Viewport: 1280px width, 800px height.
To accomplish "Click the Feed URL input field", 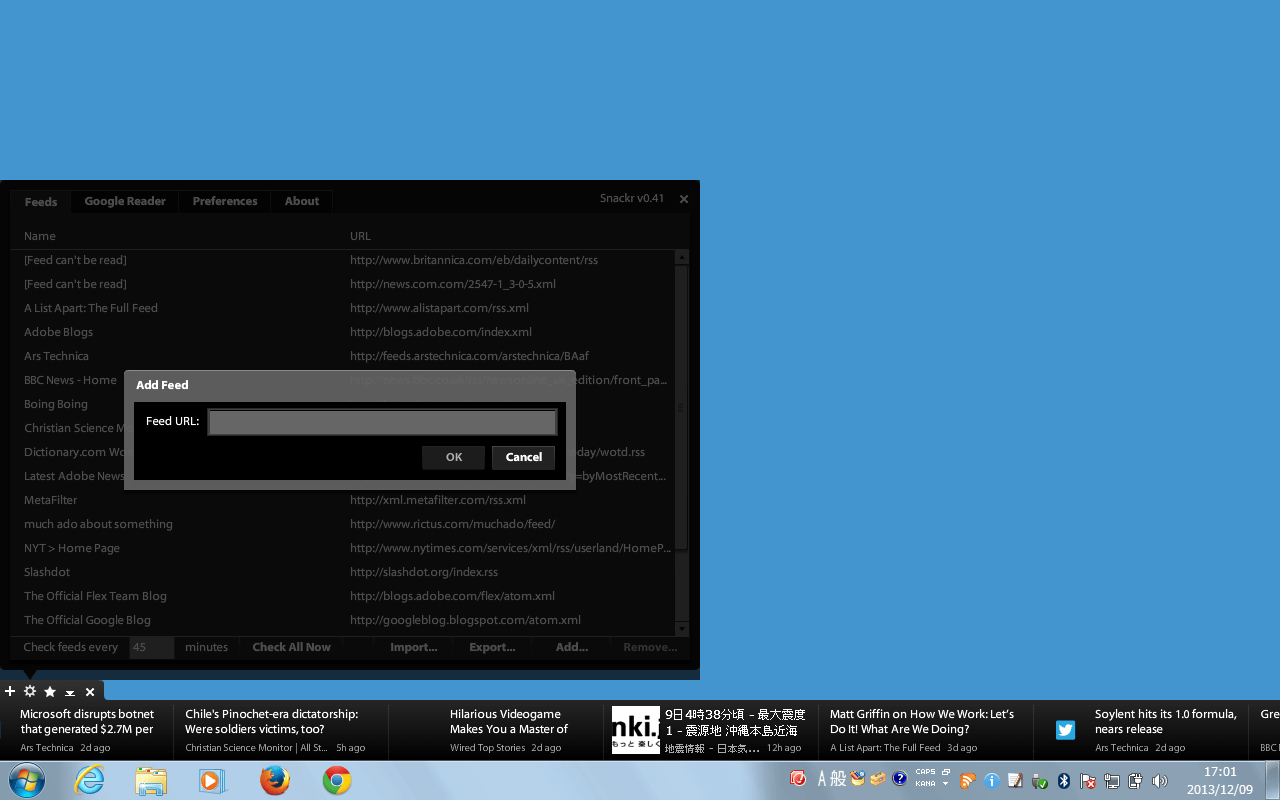I will [382, 422].
